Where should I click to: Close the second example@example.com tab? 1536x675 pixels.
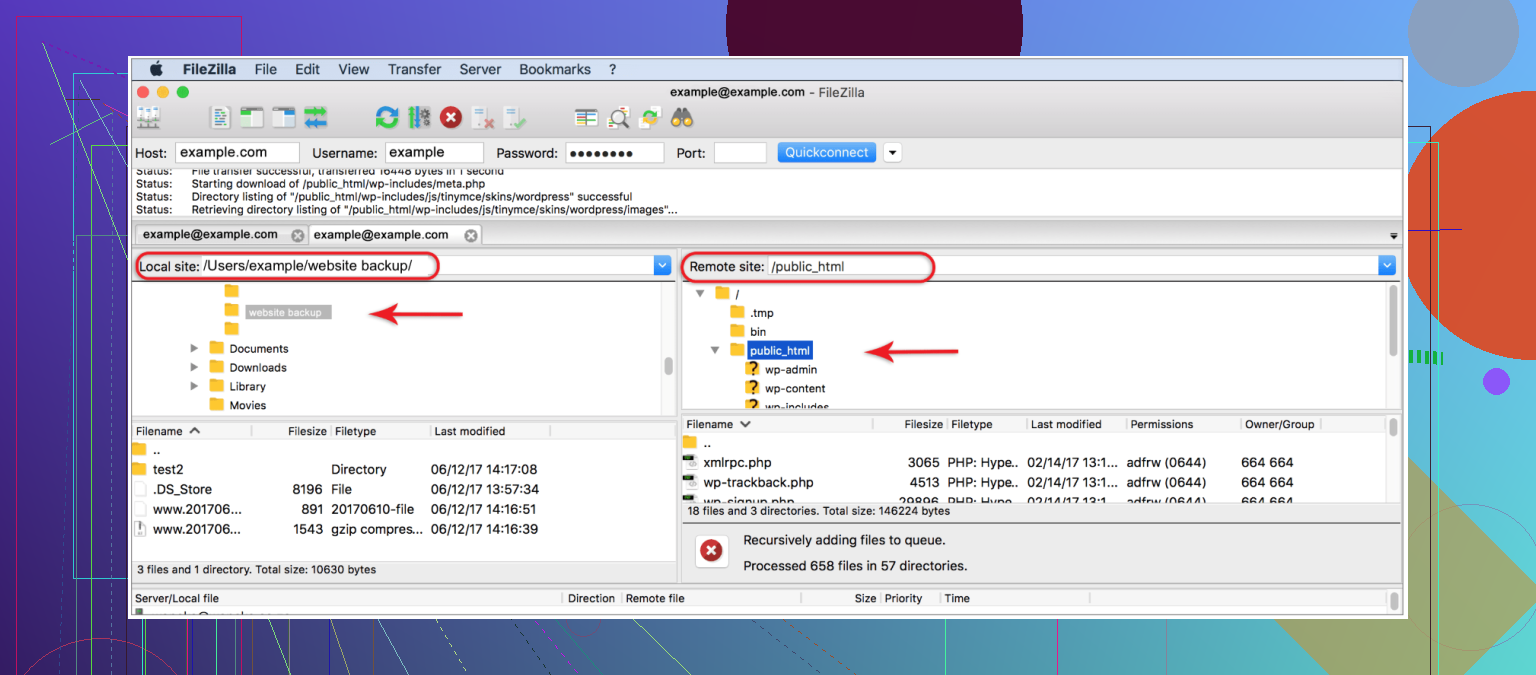(x=471, y=235)
